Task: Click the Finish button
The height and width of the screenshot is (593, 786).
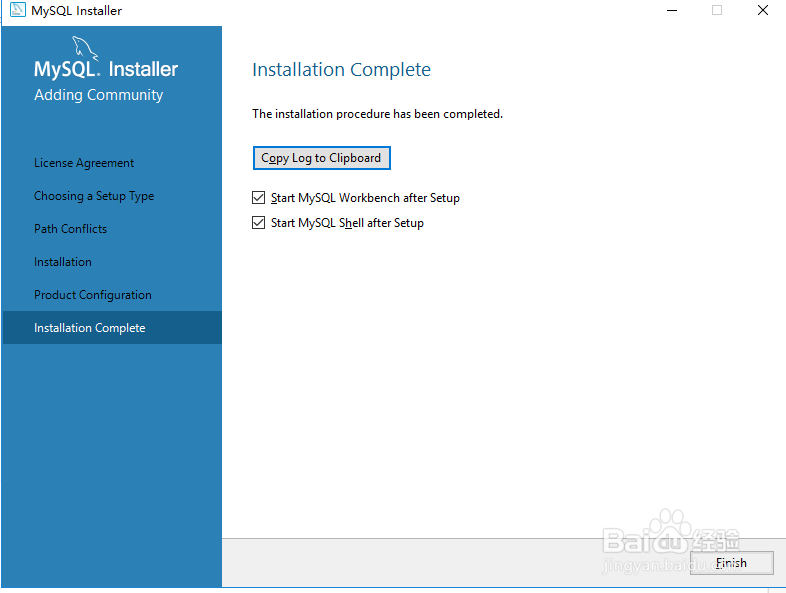Action: pos(731,563)
